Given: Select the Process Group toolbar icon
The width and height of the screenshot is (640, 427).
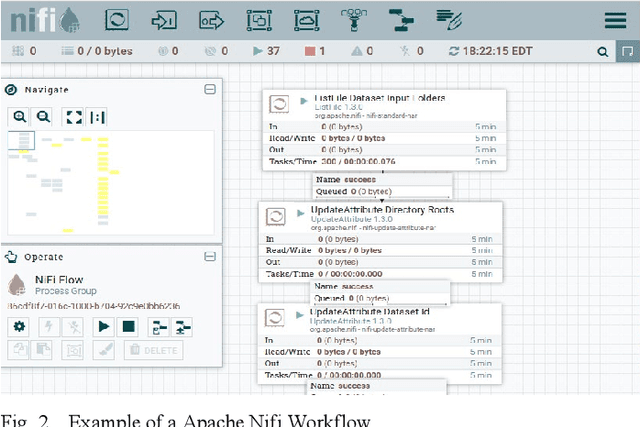Looking at the screenshot, I should pyautogui.click(x=259, y=20).
